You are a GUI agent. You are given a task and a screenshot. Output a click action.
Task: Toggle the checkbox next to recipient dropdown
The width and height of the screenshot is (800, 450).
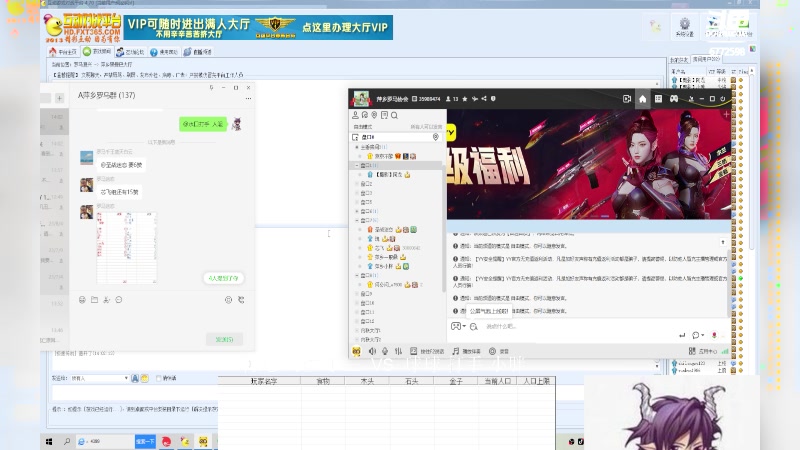159,378
